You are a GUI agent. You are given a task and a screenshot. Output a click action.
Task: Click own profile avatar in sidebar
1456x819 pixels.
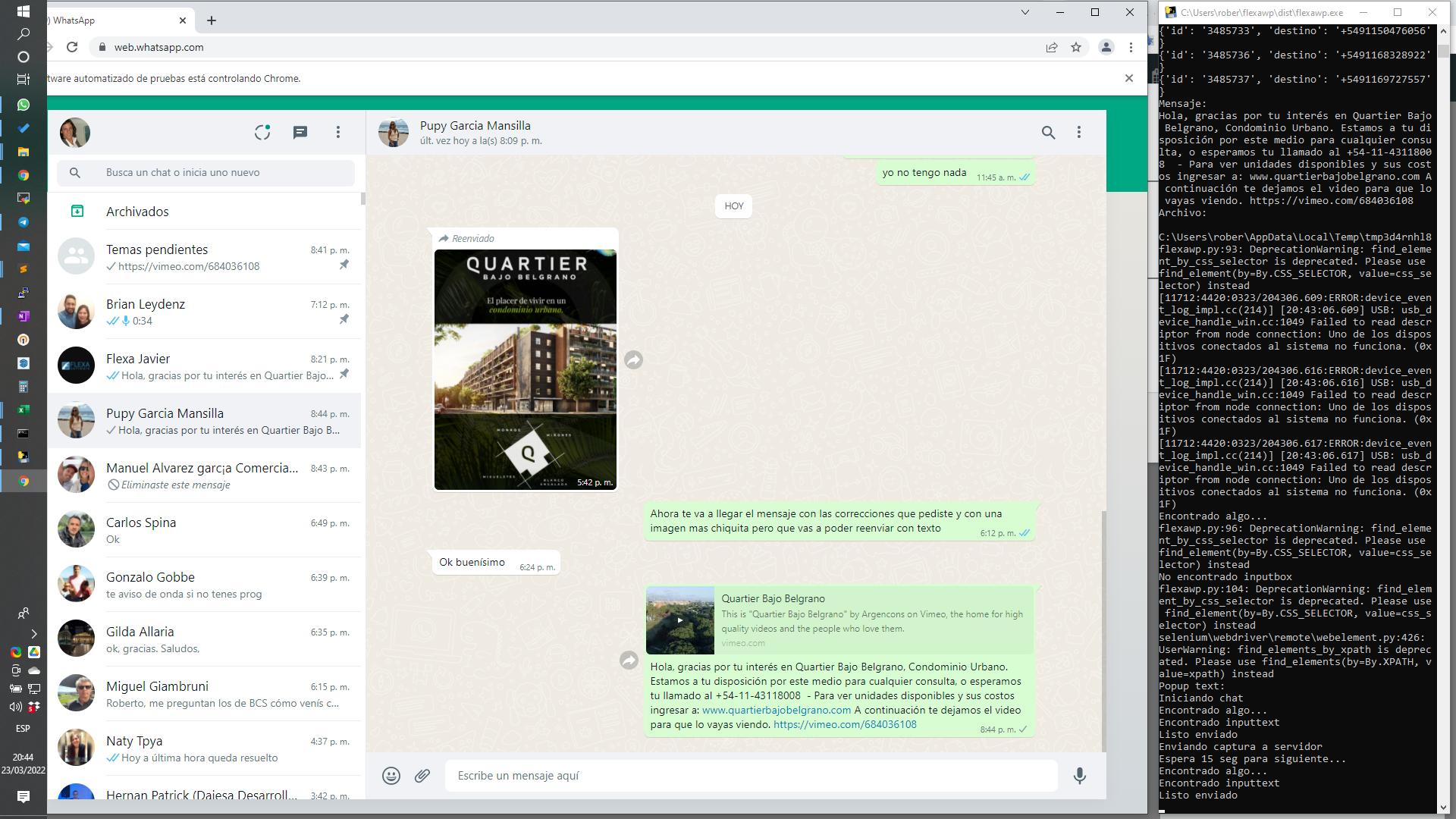[75, 132]
